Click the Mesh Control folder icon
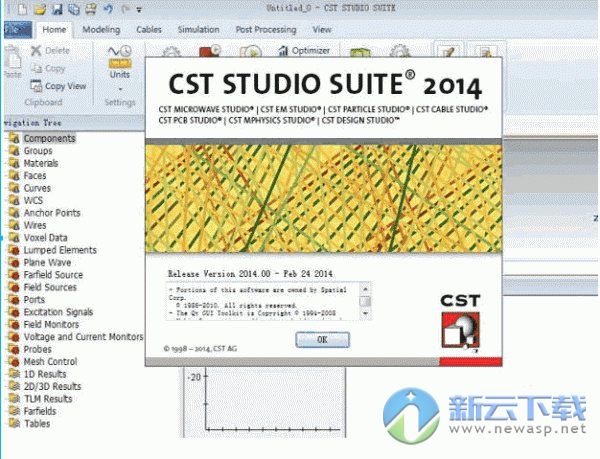600x459 pixels. (x=14, y=362)
